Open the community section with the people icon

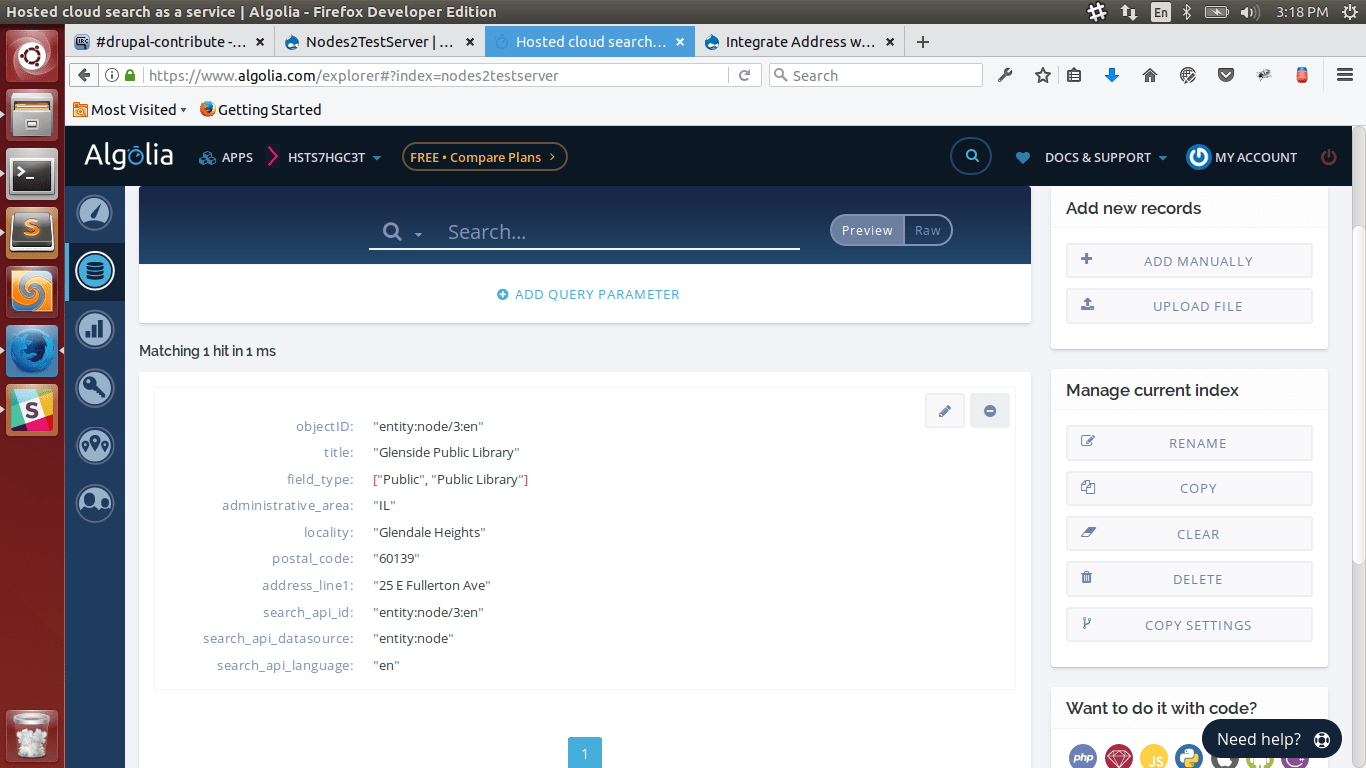[x=95, y=503]
